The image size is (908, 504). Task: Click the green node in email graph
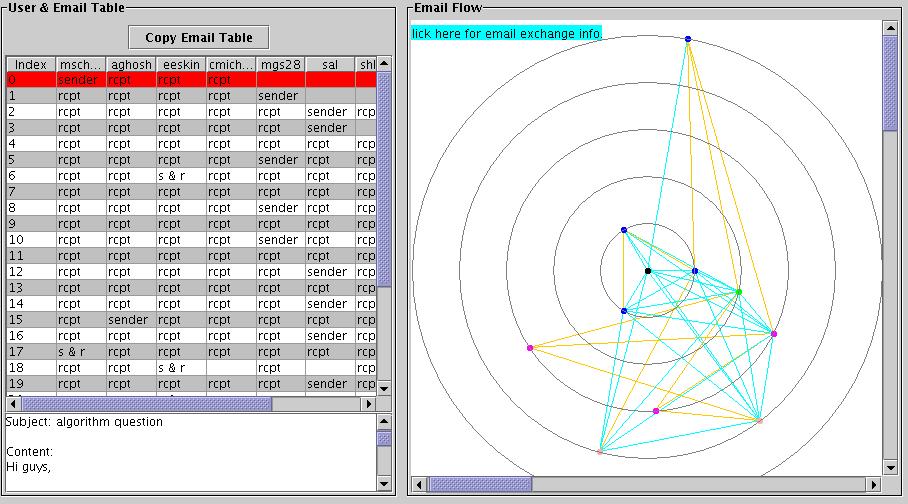click(739, 292)
